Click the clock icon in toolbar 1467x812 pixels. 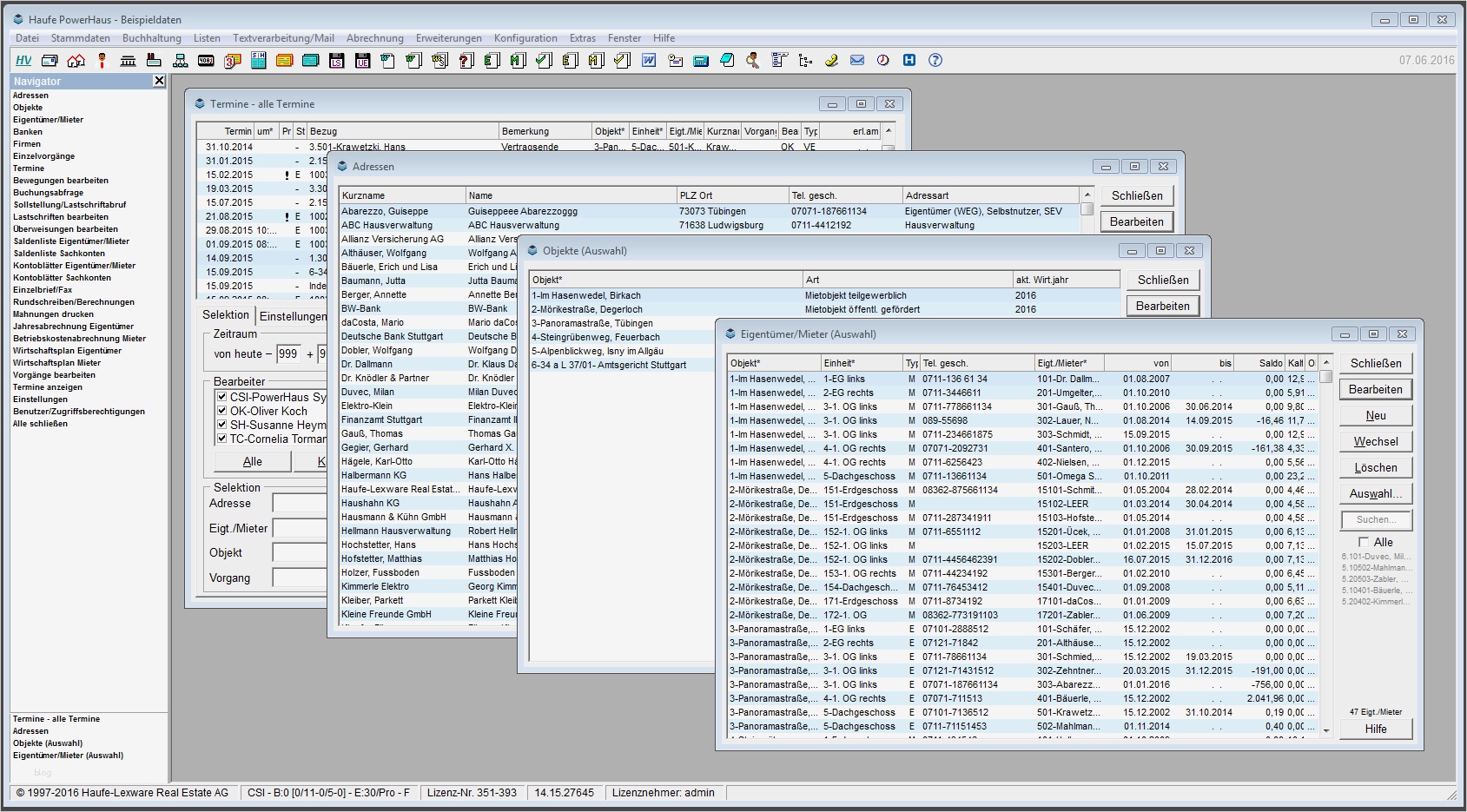click(883, 60)
